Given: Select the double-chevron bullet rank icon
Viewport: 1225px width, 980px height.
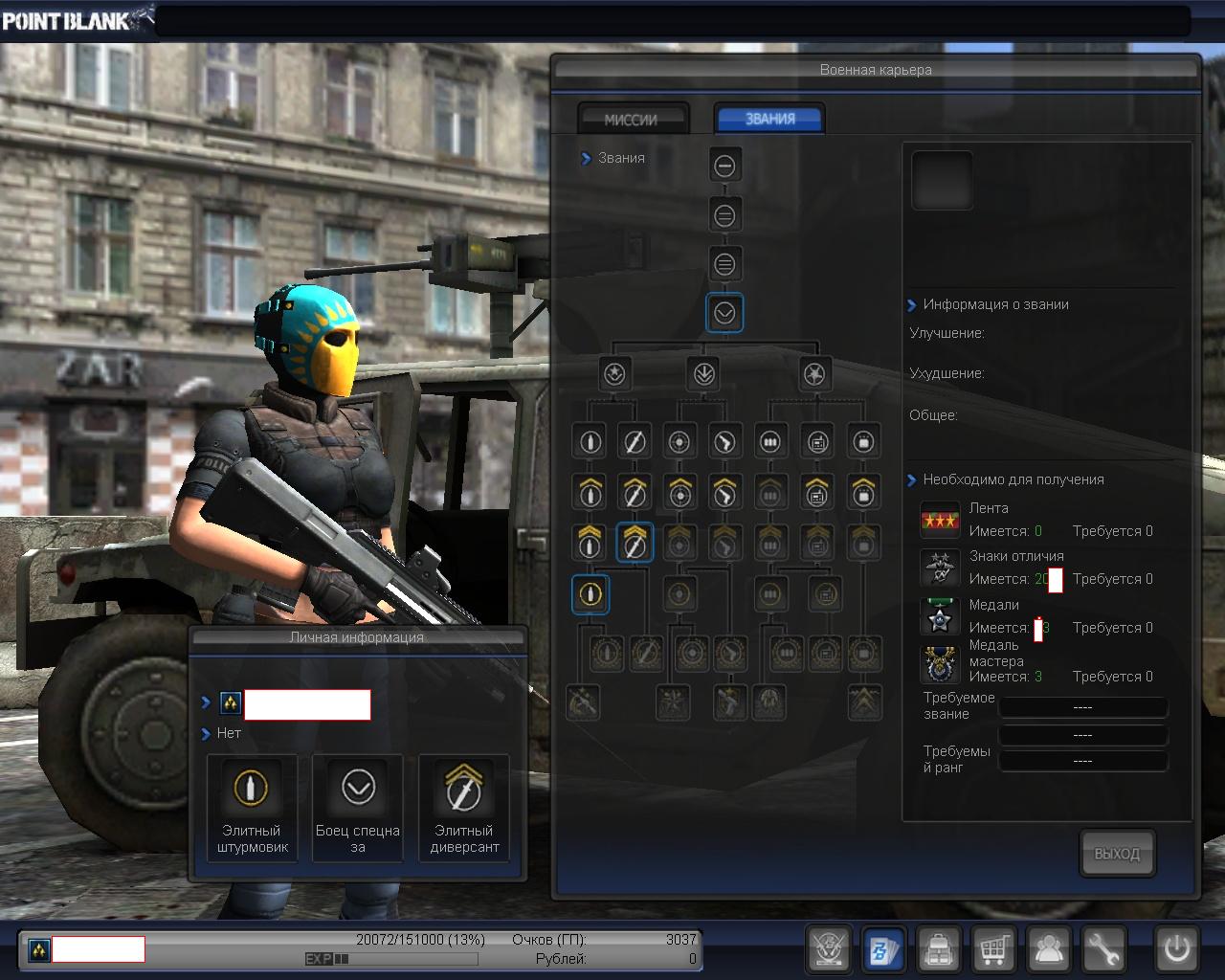Looking at the screenshot, I should tap(590, 542).
